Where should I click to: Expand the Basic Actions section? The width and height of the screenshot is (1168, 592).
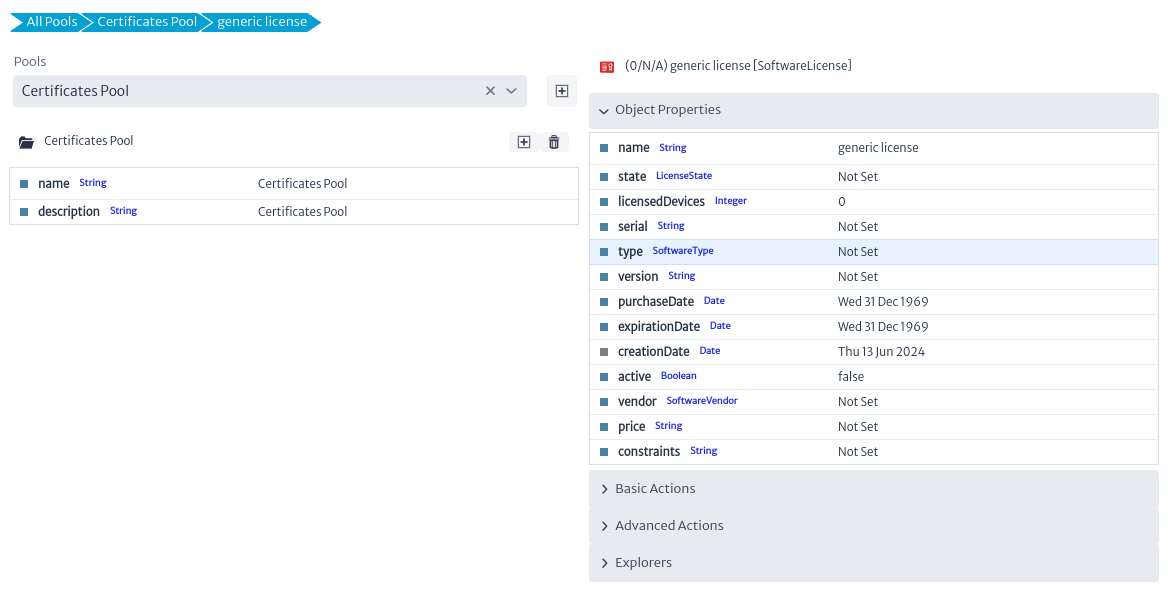874,488
